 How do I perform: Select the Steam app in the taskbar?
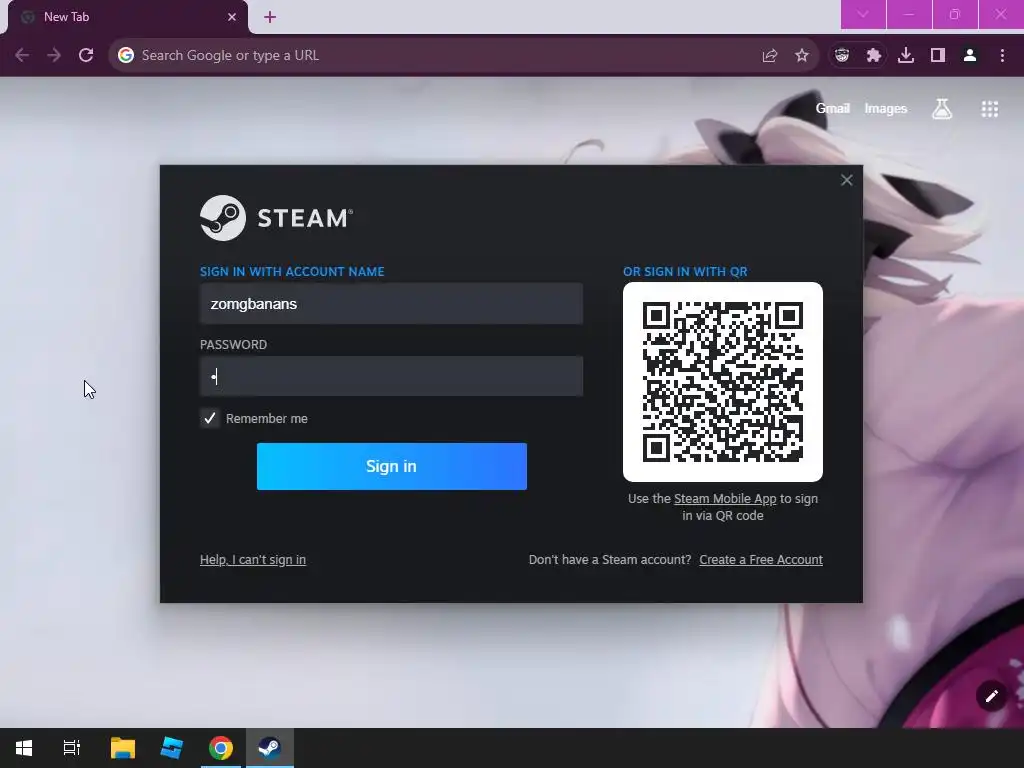click(x=270, y=748)
